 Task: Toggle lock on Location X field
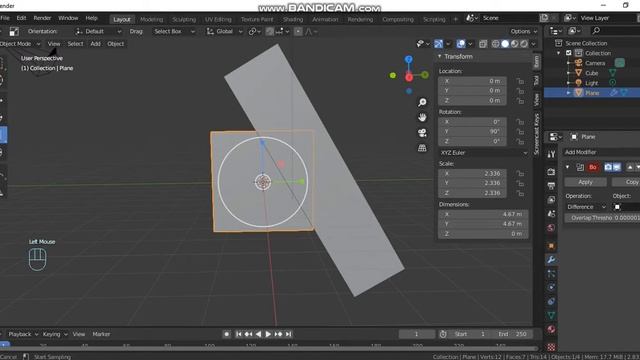pyautogui.click(x=520, y=81)
